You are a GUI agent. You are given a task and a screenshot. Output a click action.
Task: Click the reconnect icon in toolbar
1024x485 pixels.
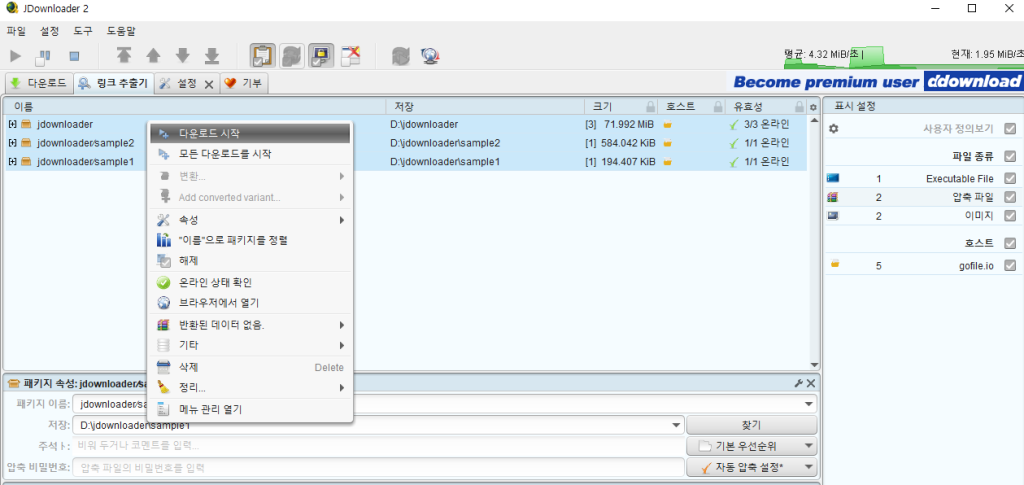tap(400, 57)
